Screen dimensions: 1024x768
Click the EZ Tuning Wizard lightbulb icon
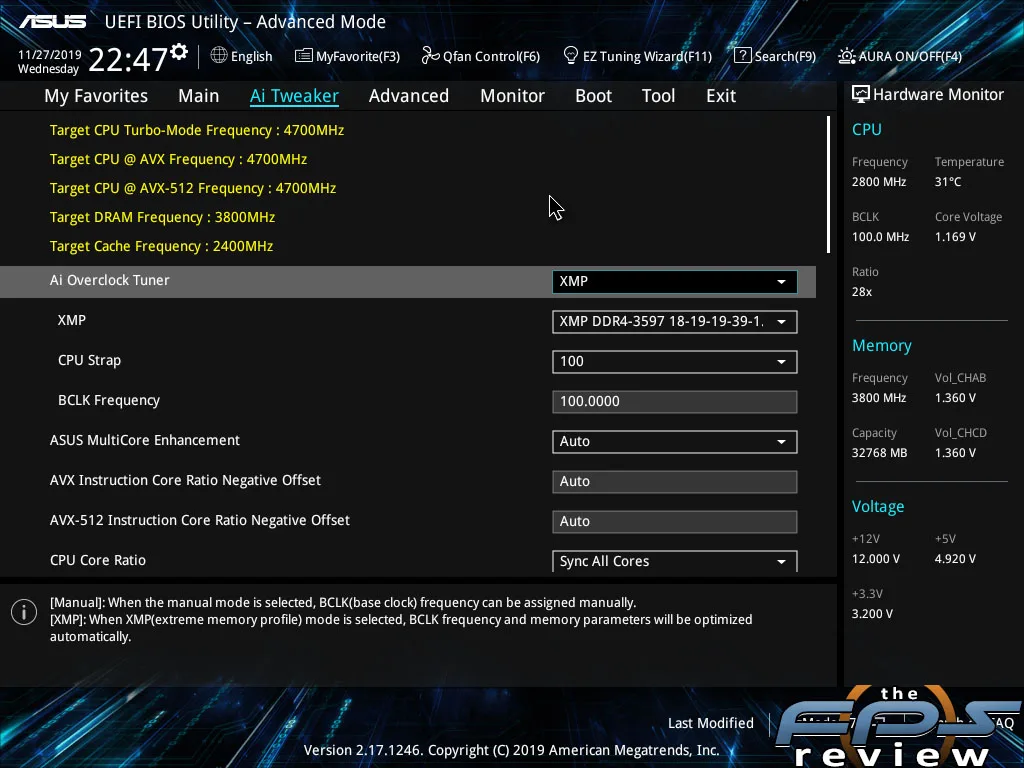pyautogui.click(x=570, y=56)
